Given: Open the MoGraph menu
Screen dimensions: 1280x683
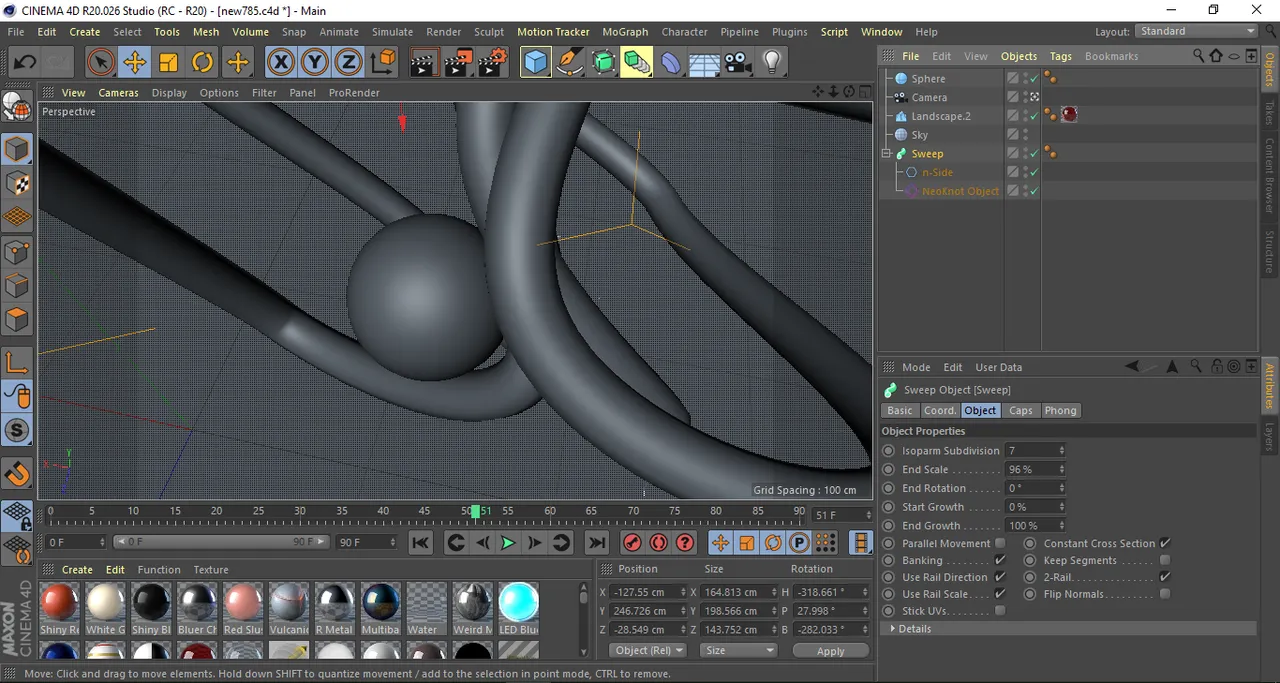Looking at the screenshot, I should coord(625,32).
